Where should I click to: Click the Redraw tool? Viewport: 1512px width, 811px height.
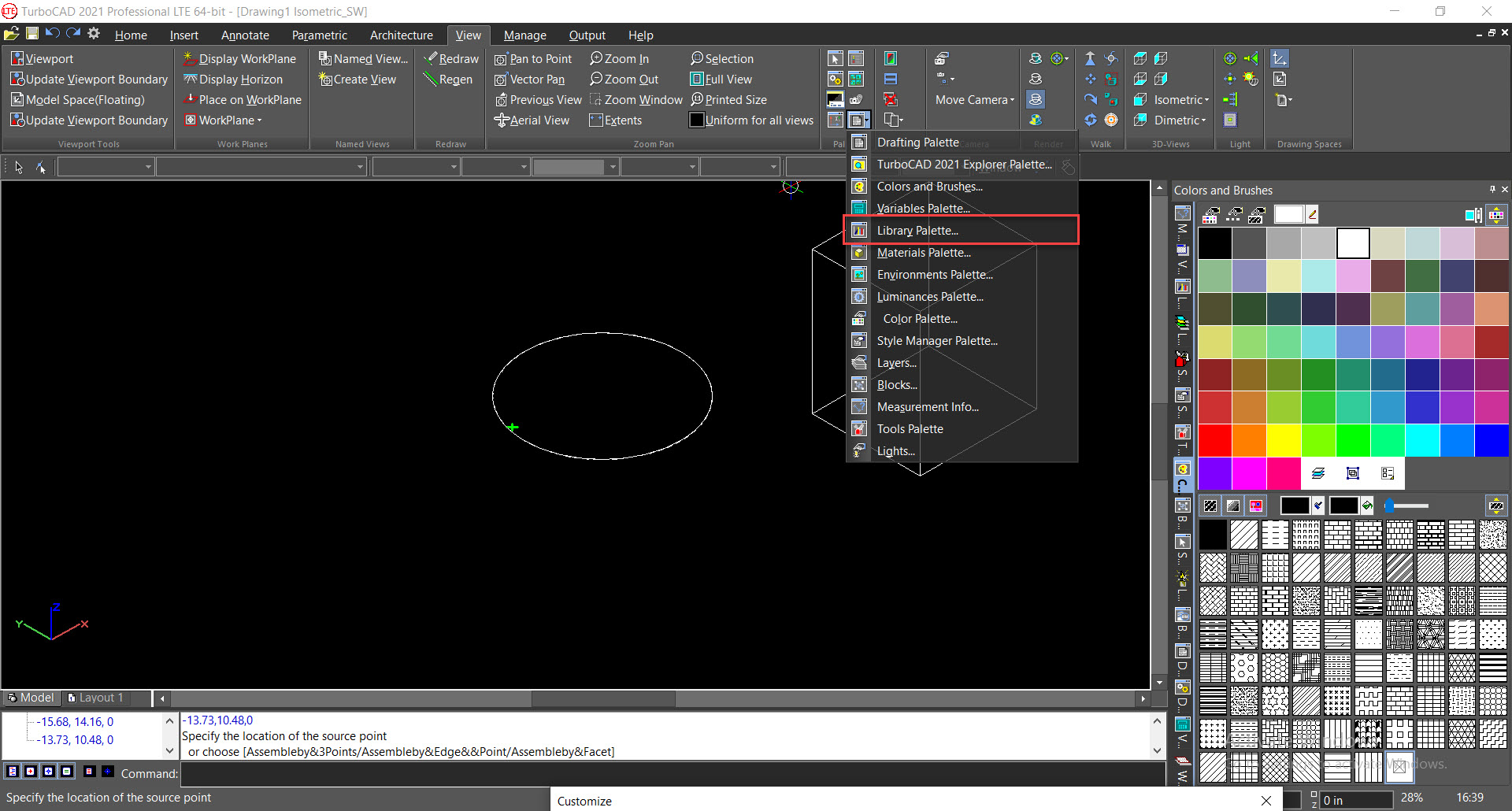click(451, 59)
